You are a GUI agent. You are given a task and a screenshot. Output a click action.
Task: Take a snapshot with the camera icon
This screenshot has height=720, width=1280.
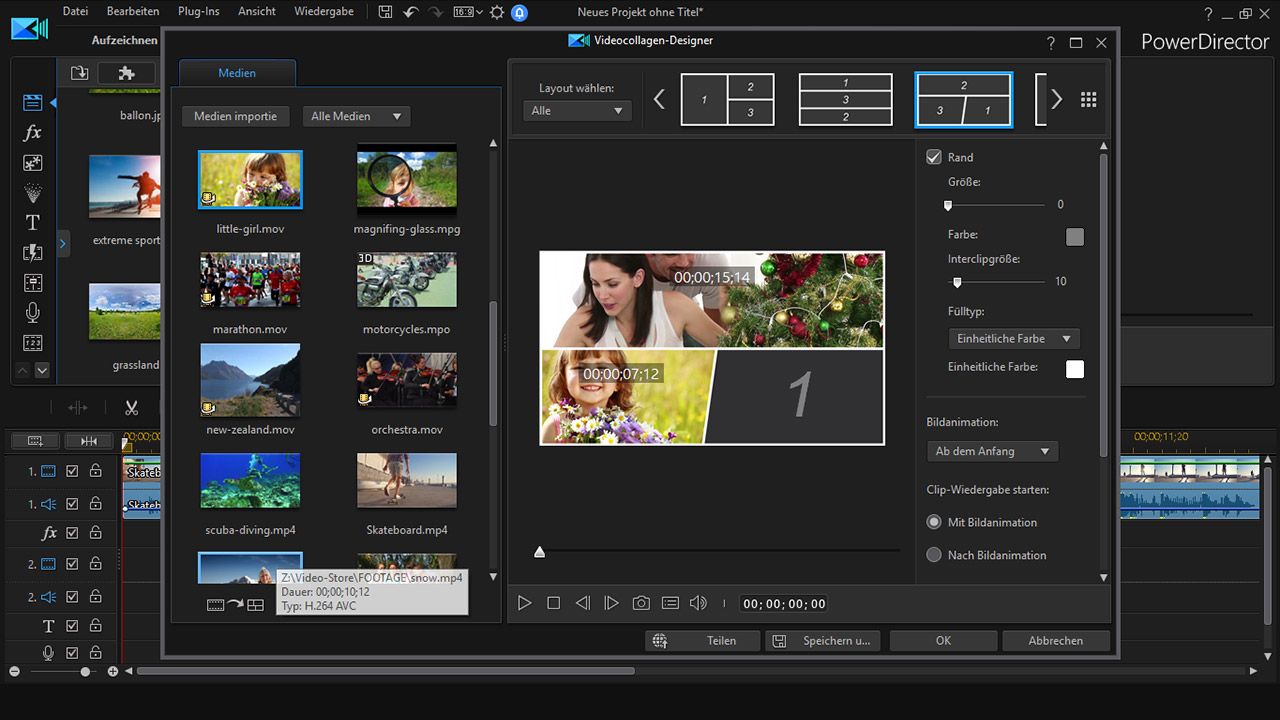coord(641,603)
